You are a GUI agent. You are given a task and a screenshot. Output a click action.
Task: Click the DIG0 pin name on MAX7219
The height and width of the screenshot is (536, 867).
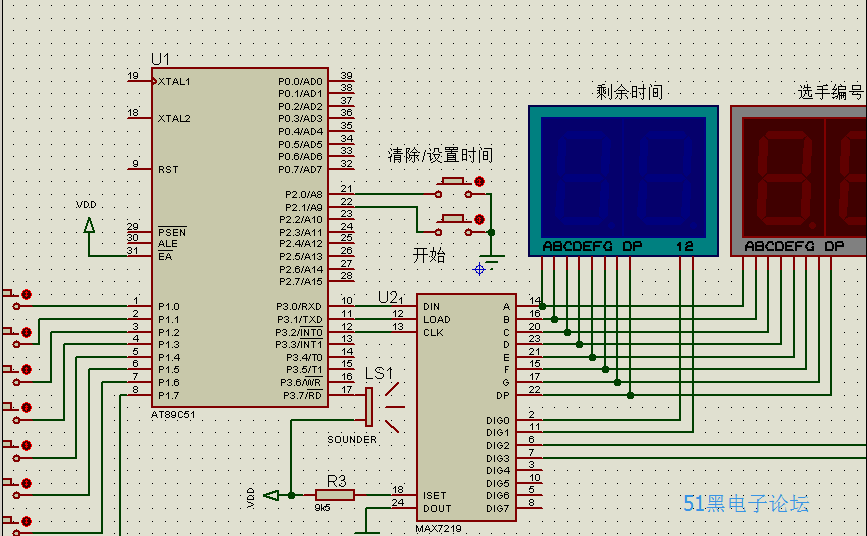tap(498, 420)
